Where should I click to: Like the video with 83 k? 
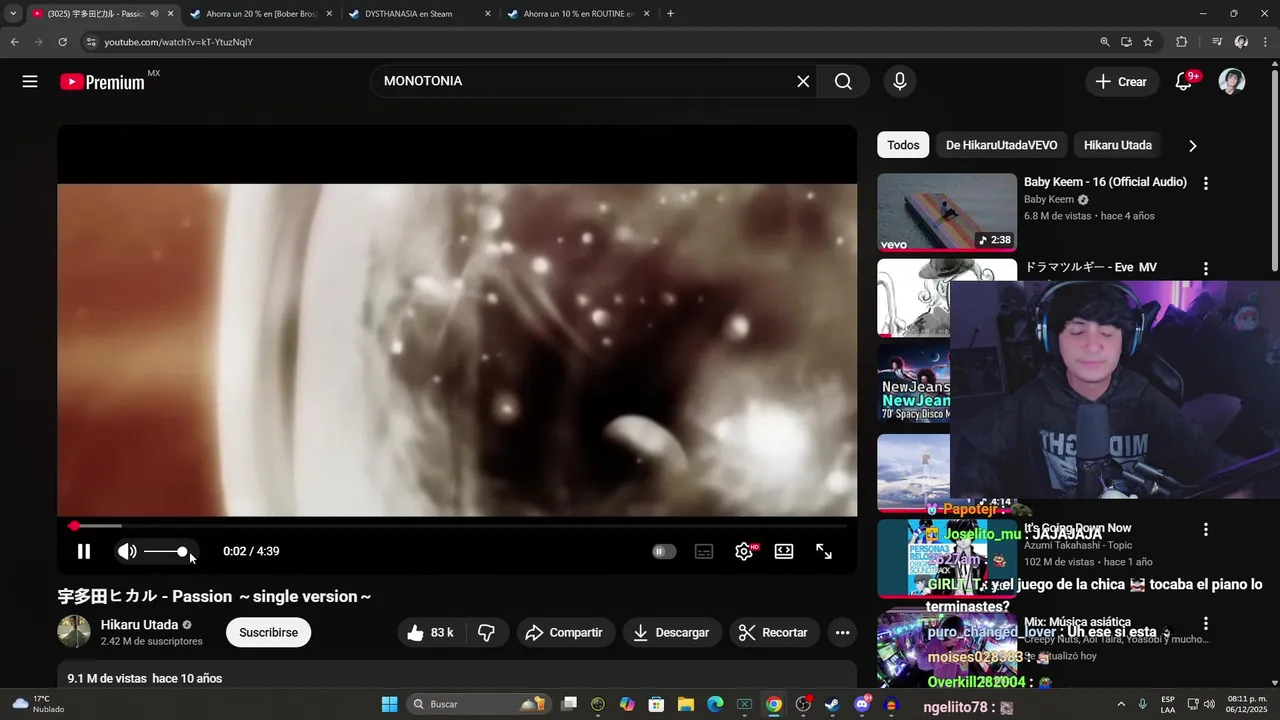point(430,633)
